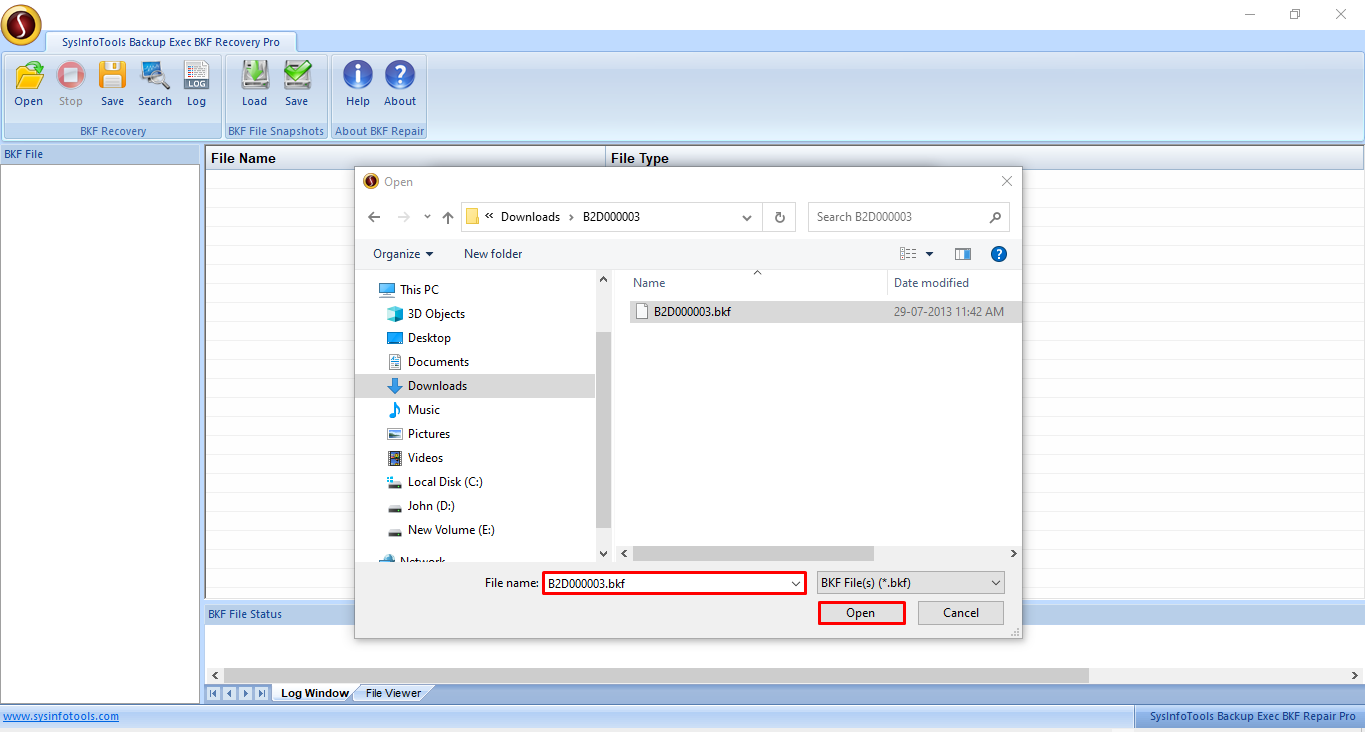Click Save icon in BKF Recovery group
Screen dimensions: 1365x732
point(113,84)
